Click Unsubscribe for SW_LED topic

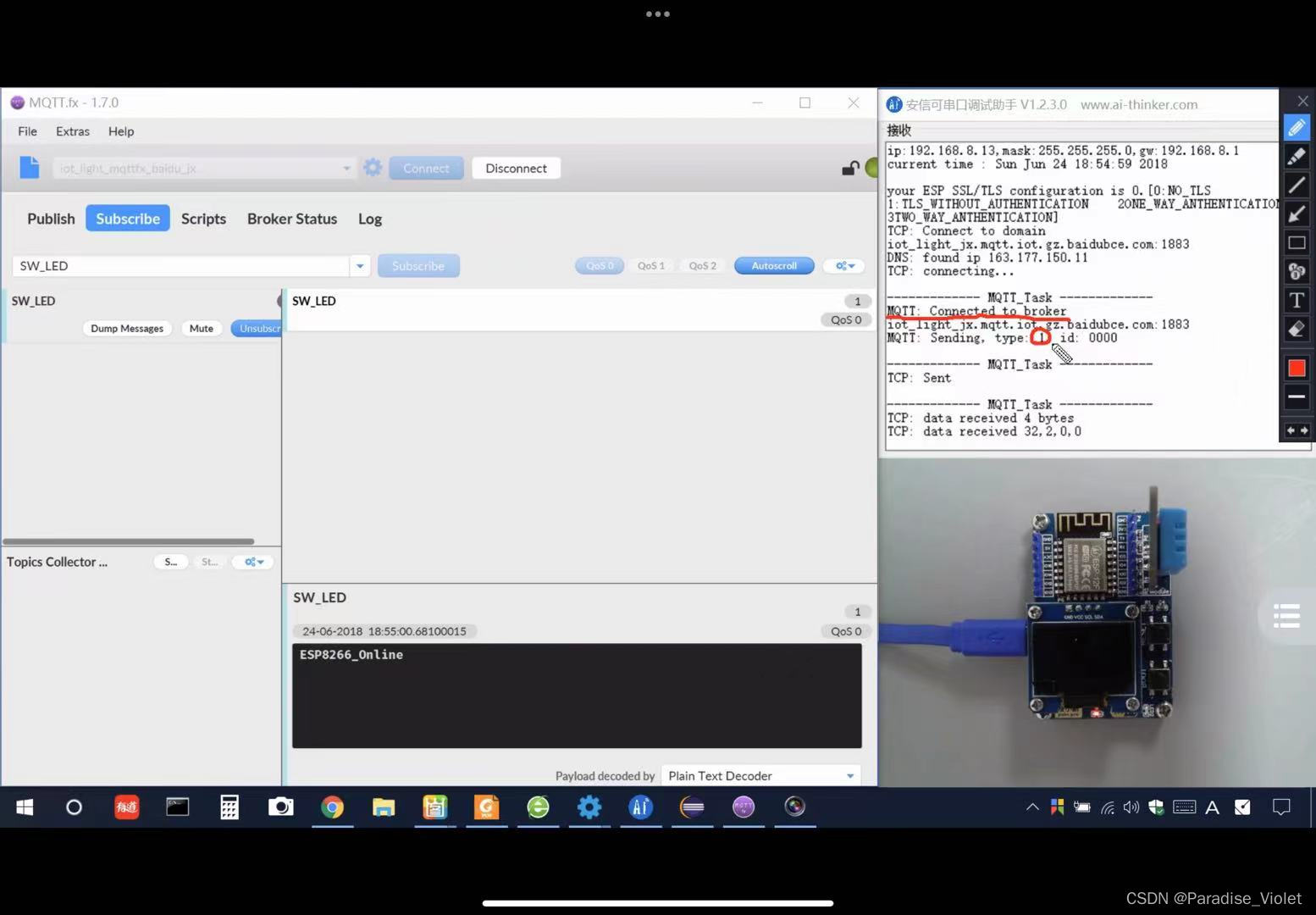pos(257,329)
